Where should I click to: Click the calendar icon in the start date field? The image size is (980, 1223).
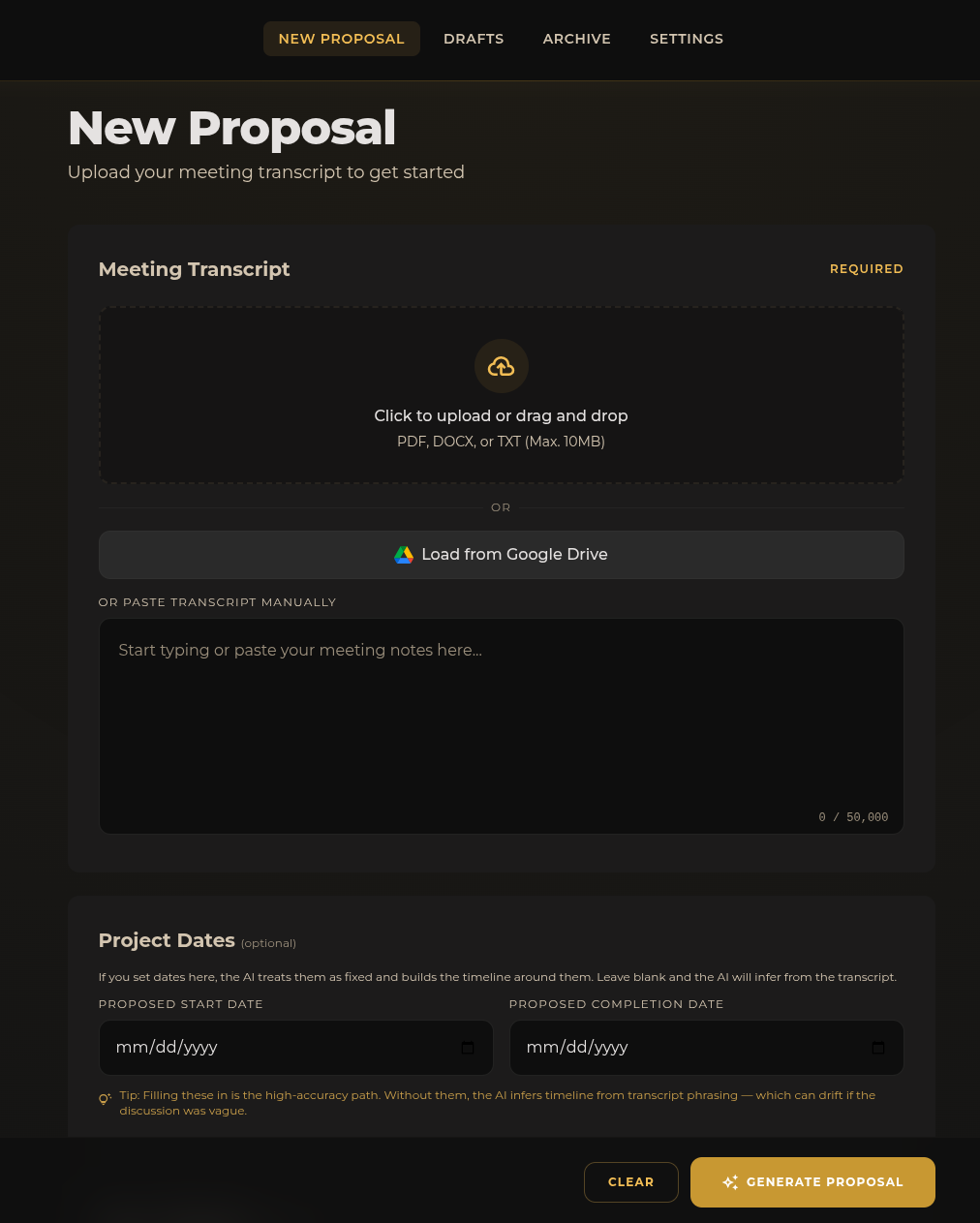coord(468,1048)
